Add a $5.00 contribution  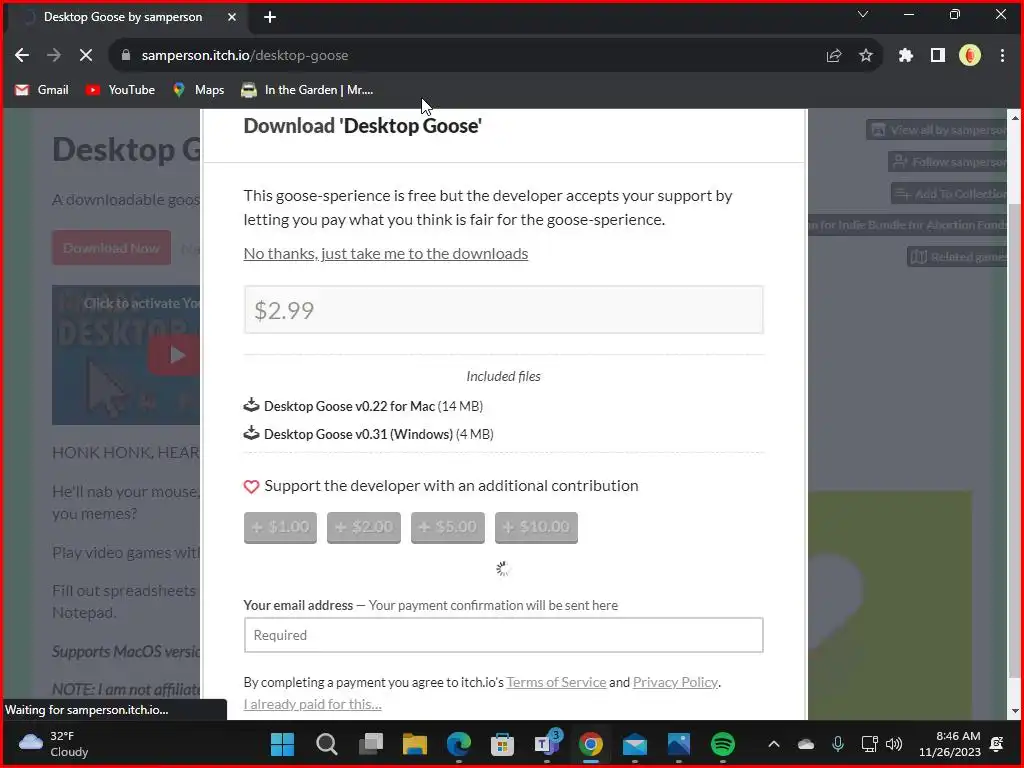tap(447, 527)
